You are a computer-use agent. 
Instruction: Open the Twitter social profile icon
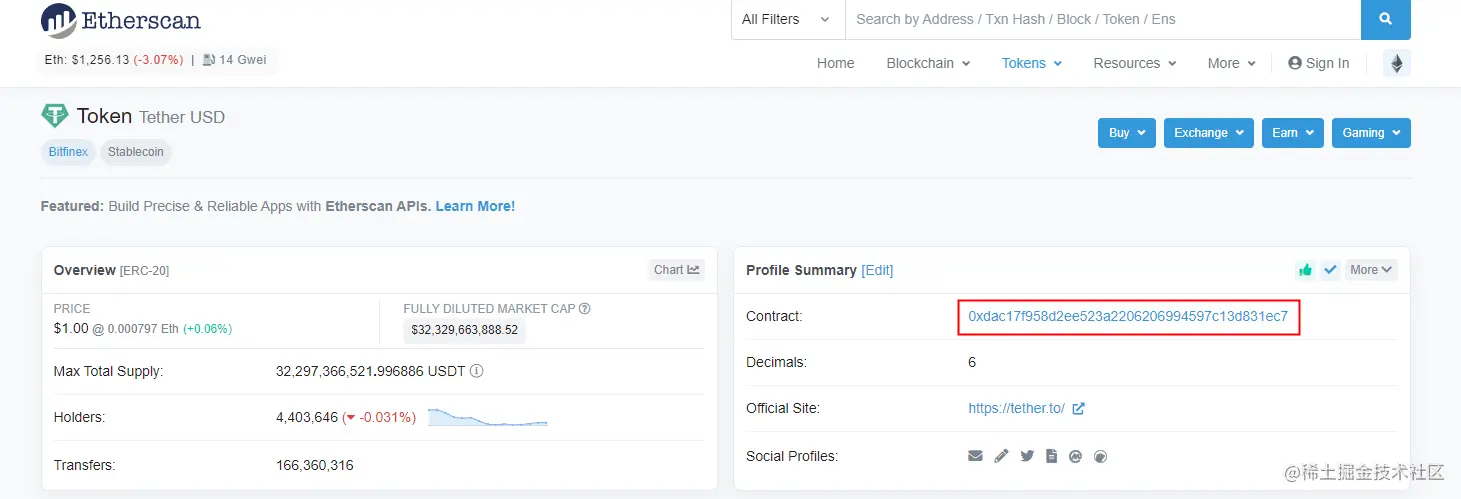(x=1027, y=456)
